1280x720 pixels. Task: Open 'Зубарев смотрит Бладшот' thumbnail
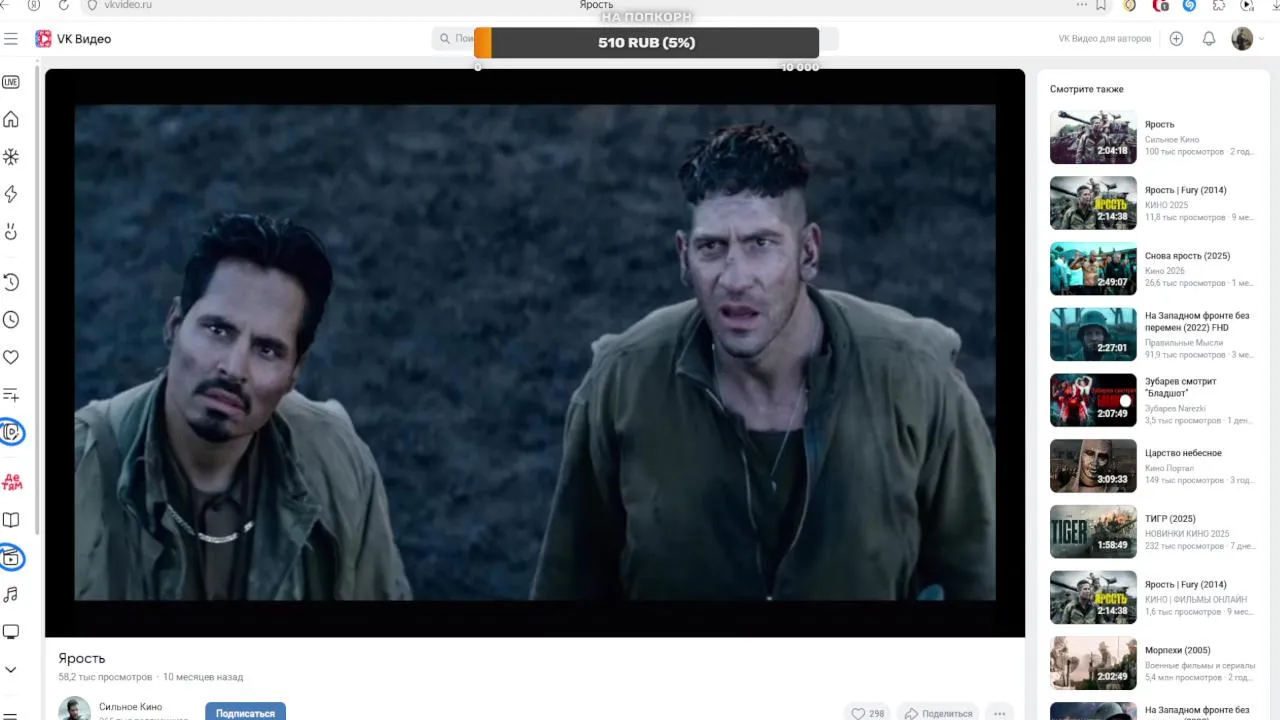tap(1093, 400)
